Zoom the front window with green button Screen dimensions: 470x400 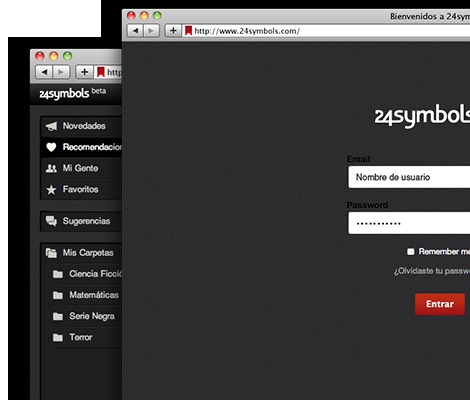pos(157,16)
